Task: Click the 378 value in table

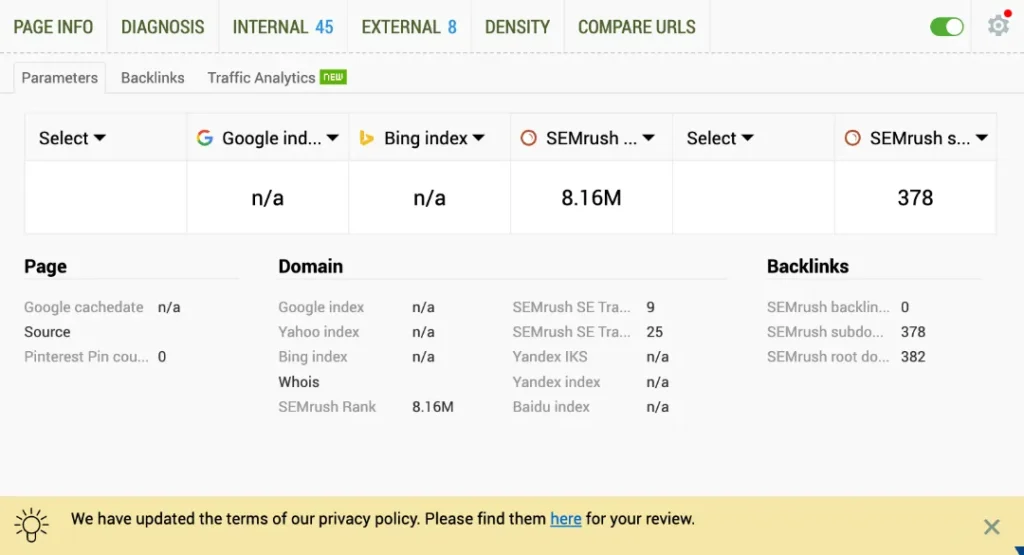Action: [915, 198]
